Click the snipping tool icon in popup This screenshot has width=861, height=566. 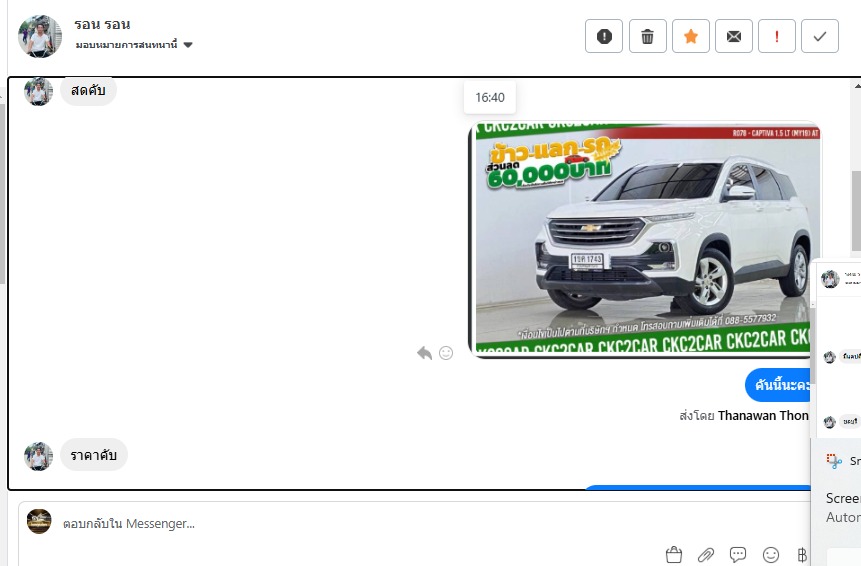click(834, 461)
